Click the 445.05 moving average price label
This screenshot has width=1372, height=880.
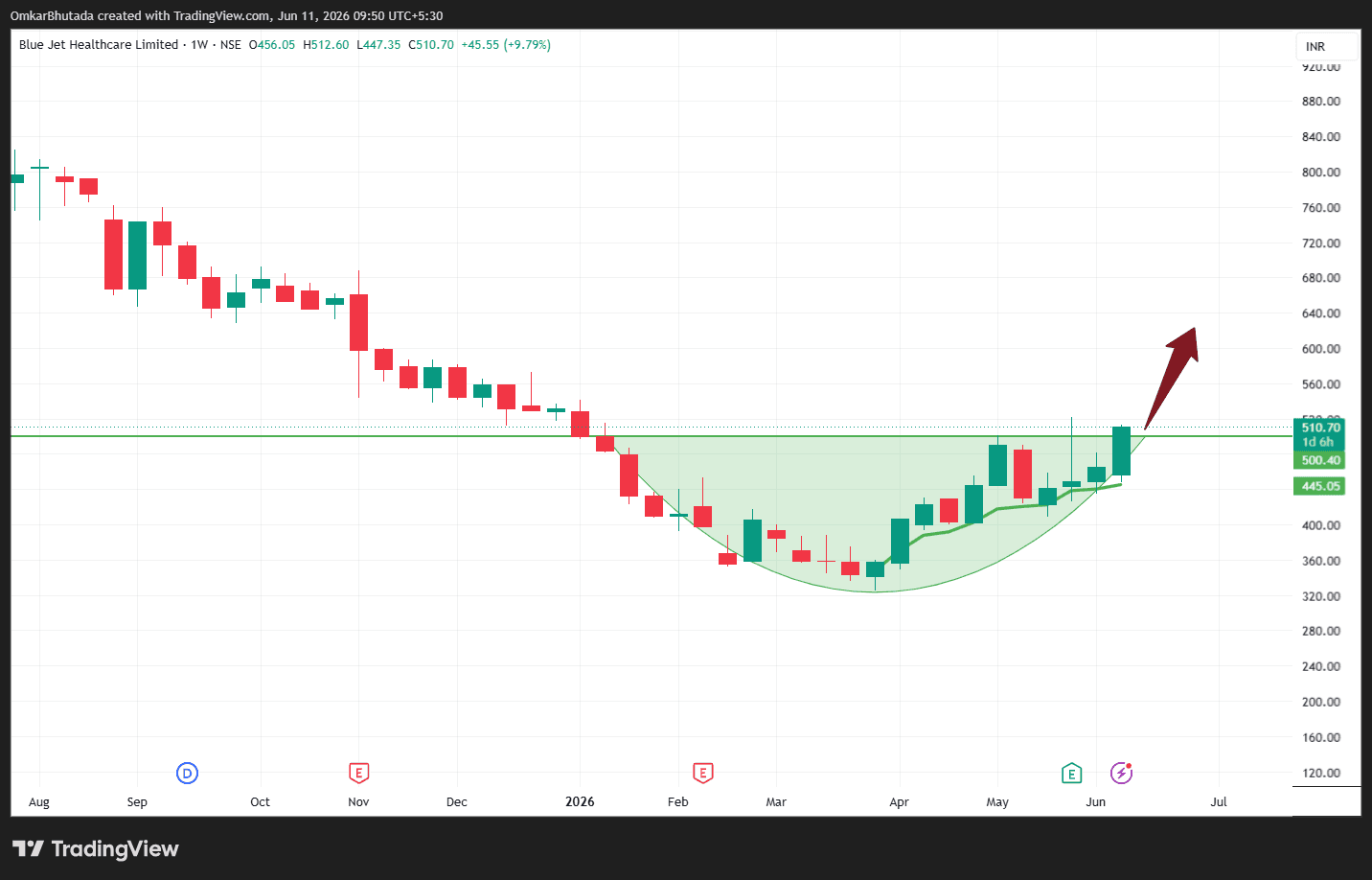1319,486
